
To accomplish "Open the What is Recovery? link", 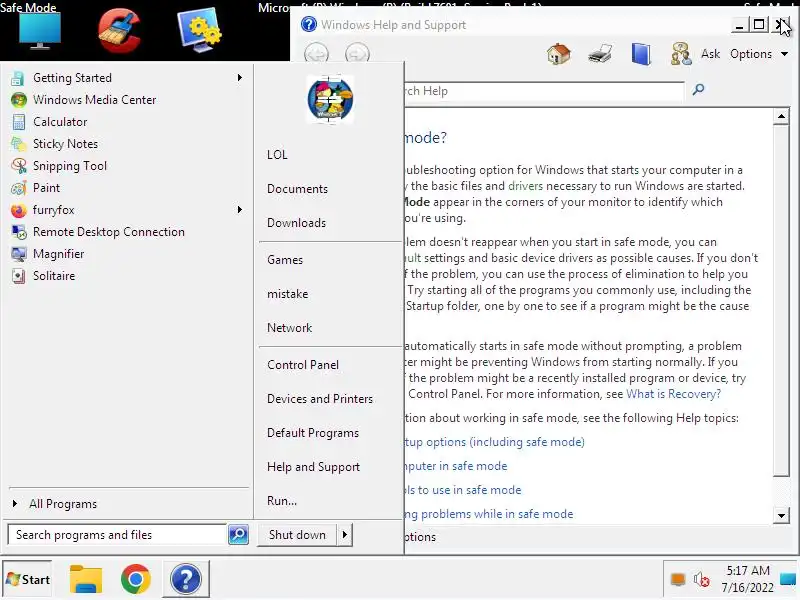I will point(673,394).
